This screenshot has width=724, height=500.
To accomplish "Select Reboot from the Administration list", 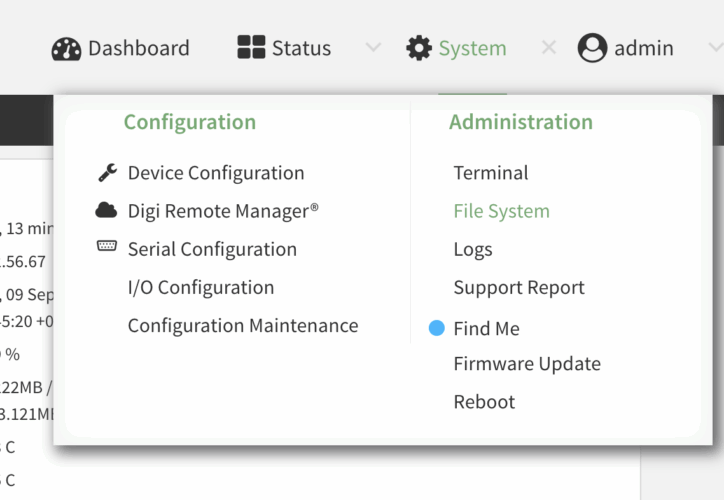I will [484, 402].
